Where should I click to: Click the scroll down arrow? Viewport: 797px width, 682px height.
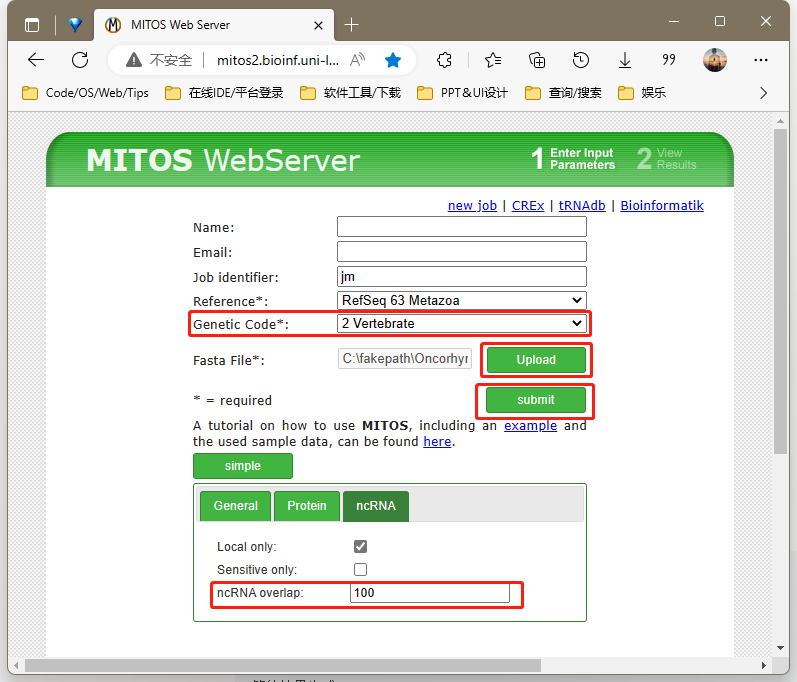[780, 648]
